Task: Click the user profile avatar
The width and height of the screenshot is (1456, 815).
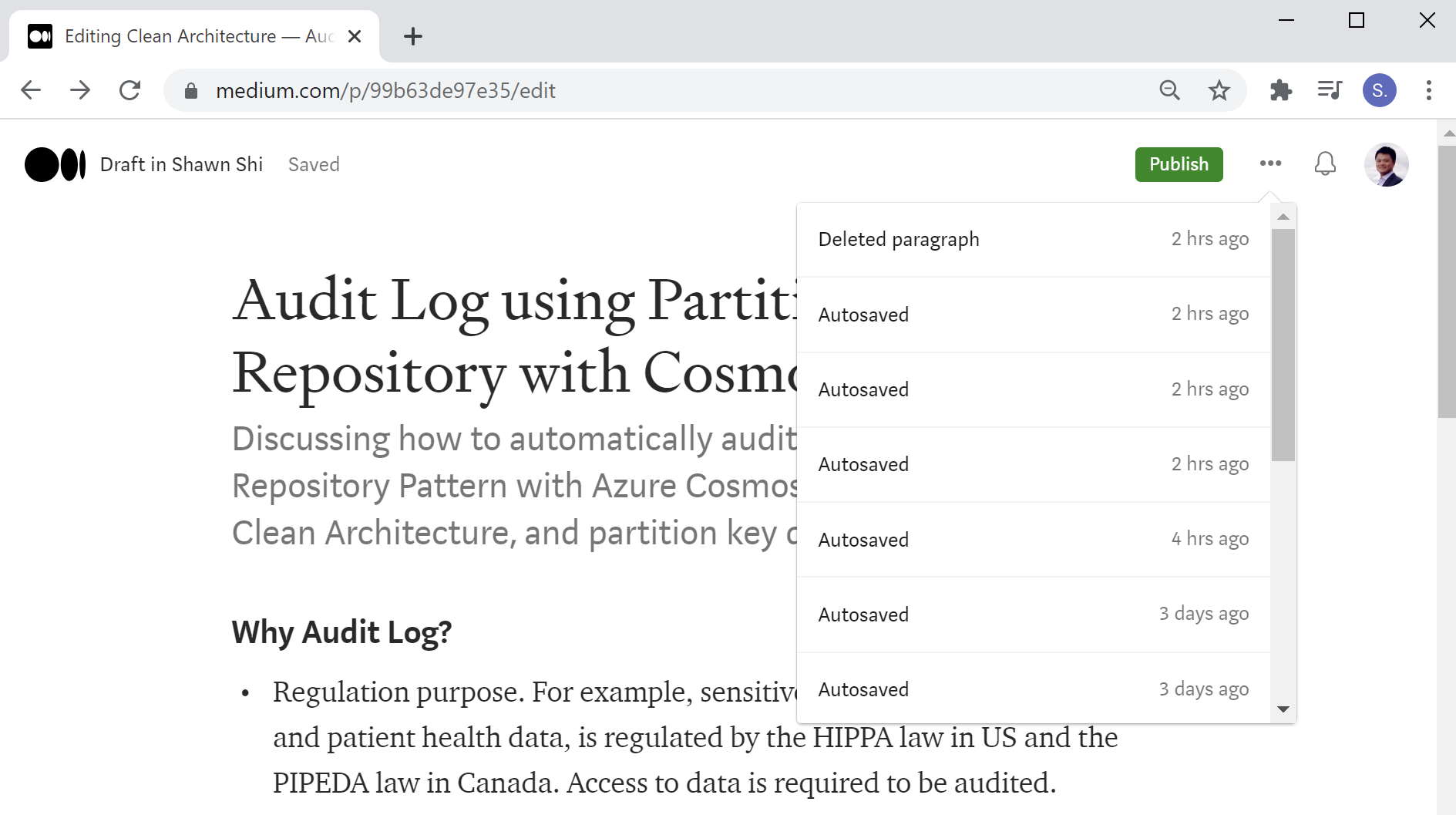Action: [1386, 164]
